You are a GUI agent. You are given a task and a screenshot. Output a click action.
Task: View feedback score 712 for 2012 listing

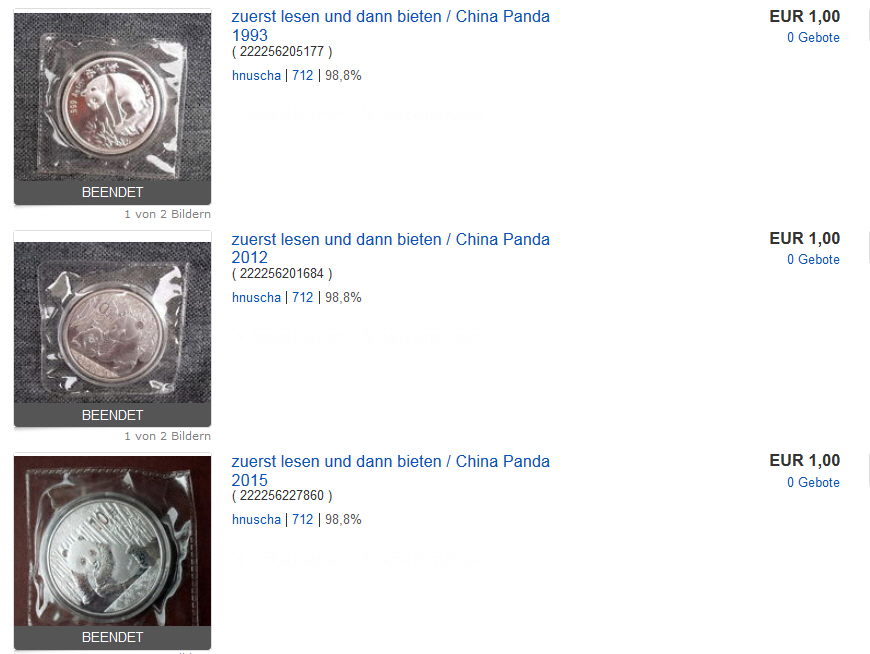pos(303,297)
